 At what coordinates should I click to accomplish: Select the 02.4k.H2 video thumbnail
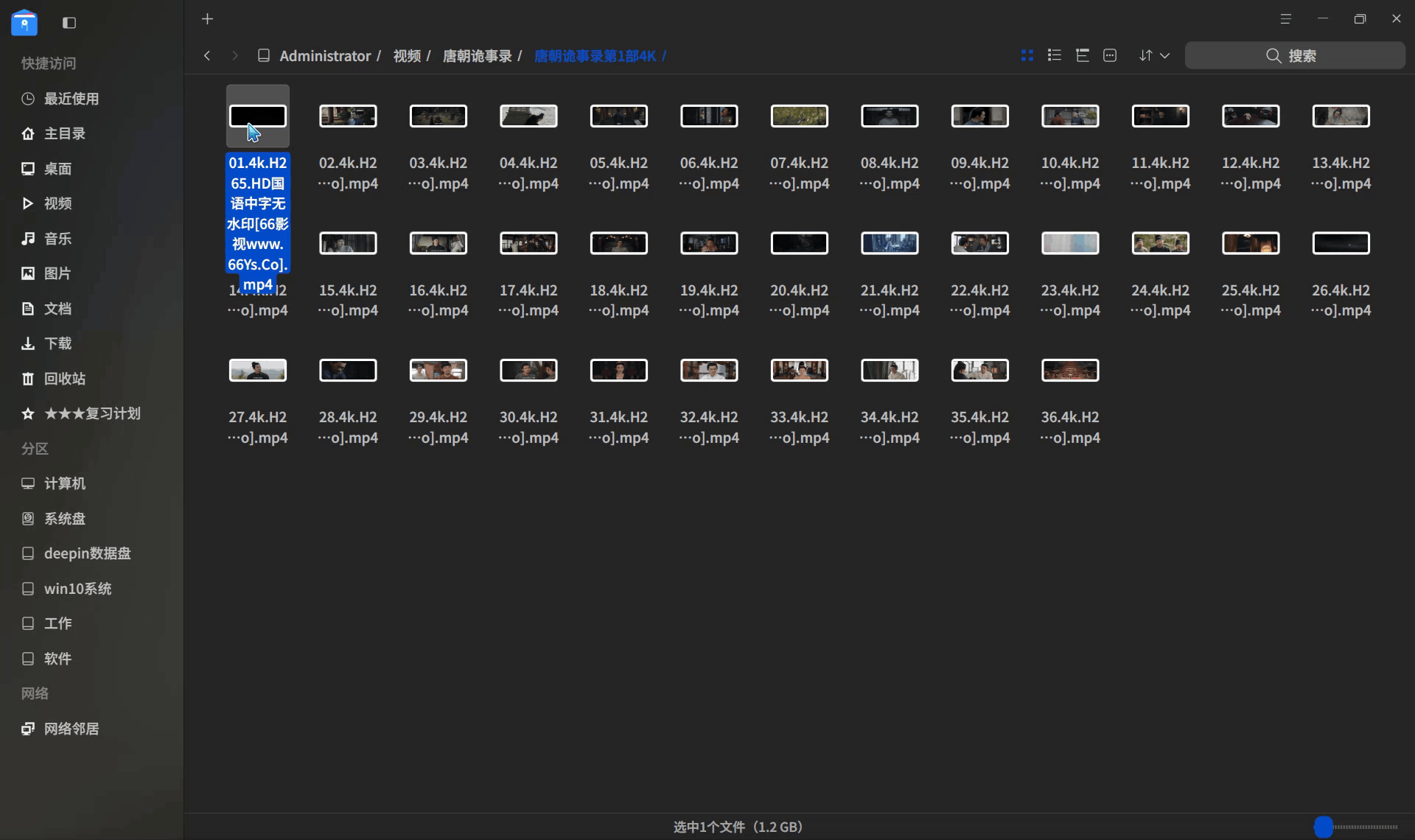pyautogui.click(x=348, y=116)
